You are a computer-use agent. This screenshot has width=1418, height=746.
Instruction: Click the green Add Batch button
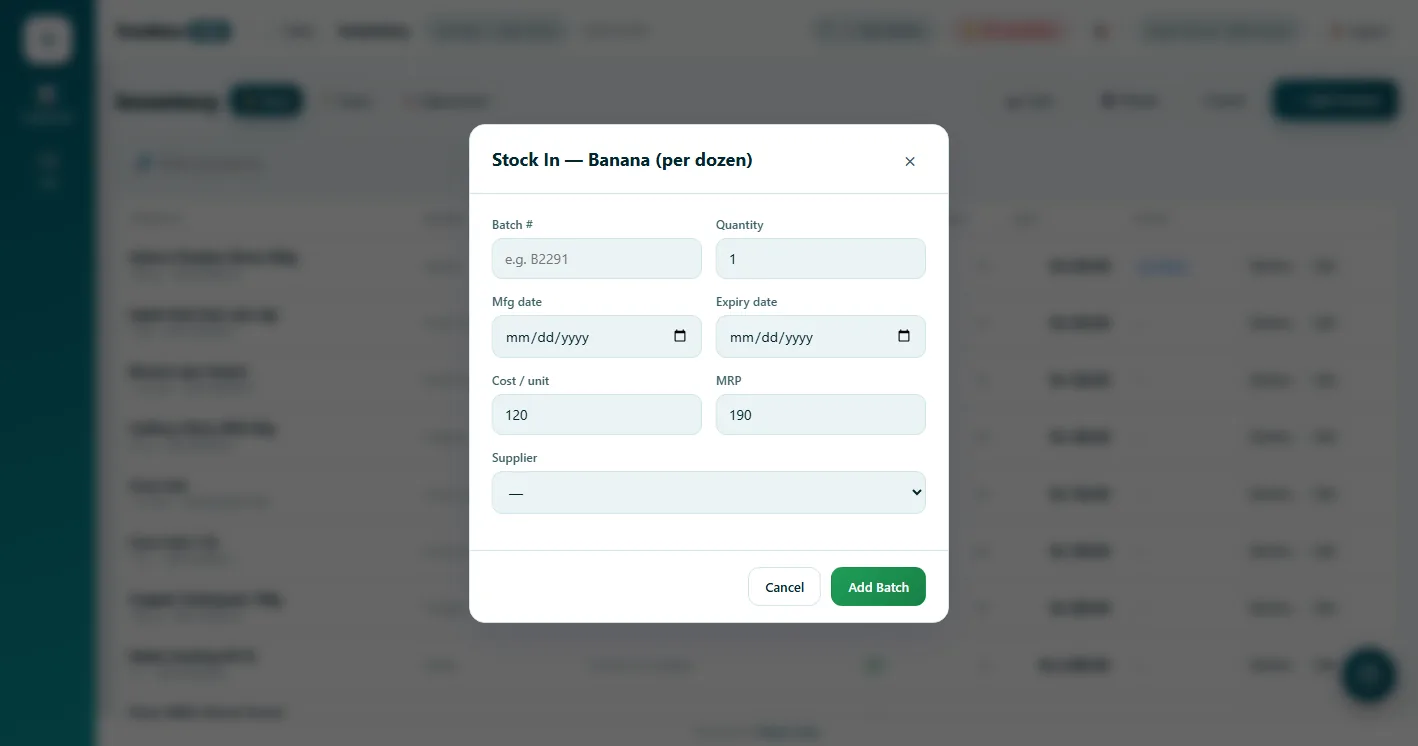(x=878, y=587)
